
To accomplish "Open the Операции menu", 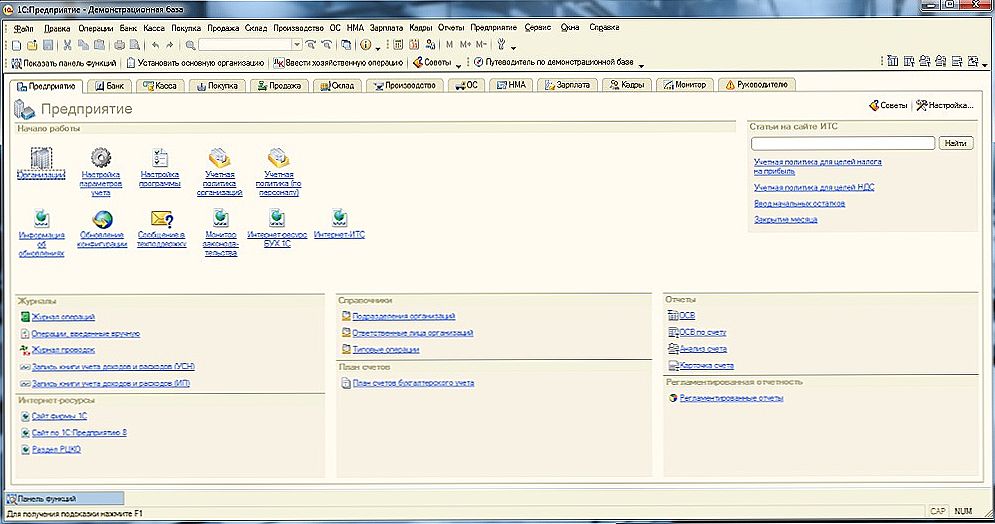I will click(x=96, y=28).
